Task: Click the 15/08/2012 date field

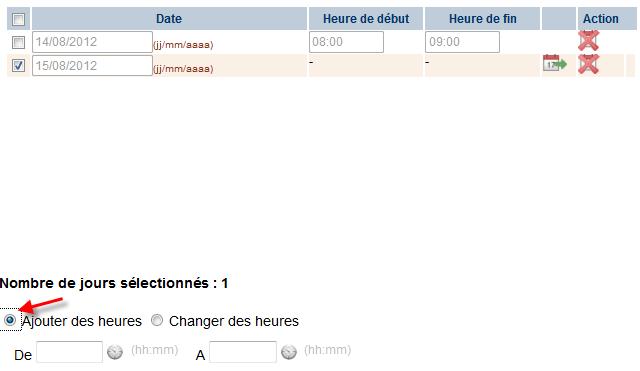Action: pos(92,65)
